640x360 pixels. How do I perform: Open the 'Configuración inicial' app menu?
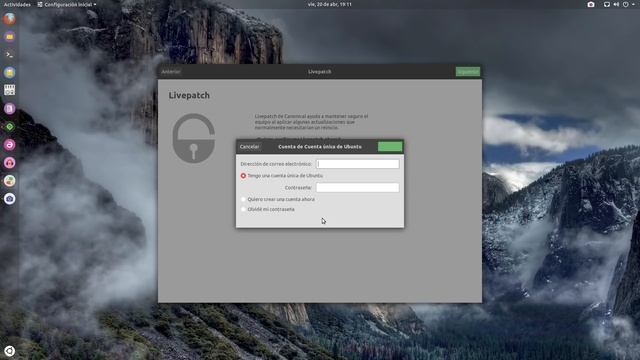pyautogui.click(x=67, y=4)
